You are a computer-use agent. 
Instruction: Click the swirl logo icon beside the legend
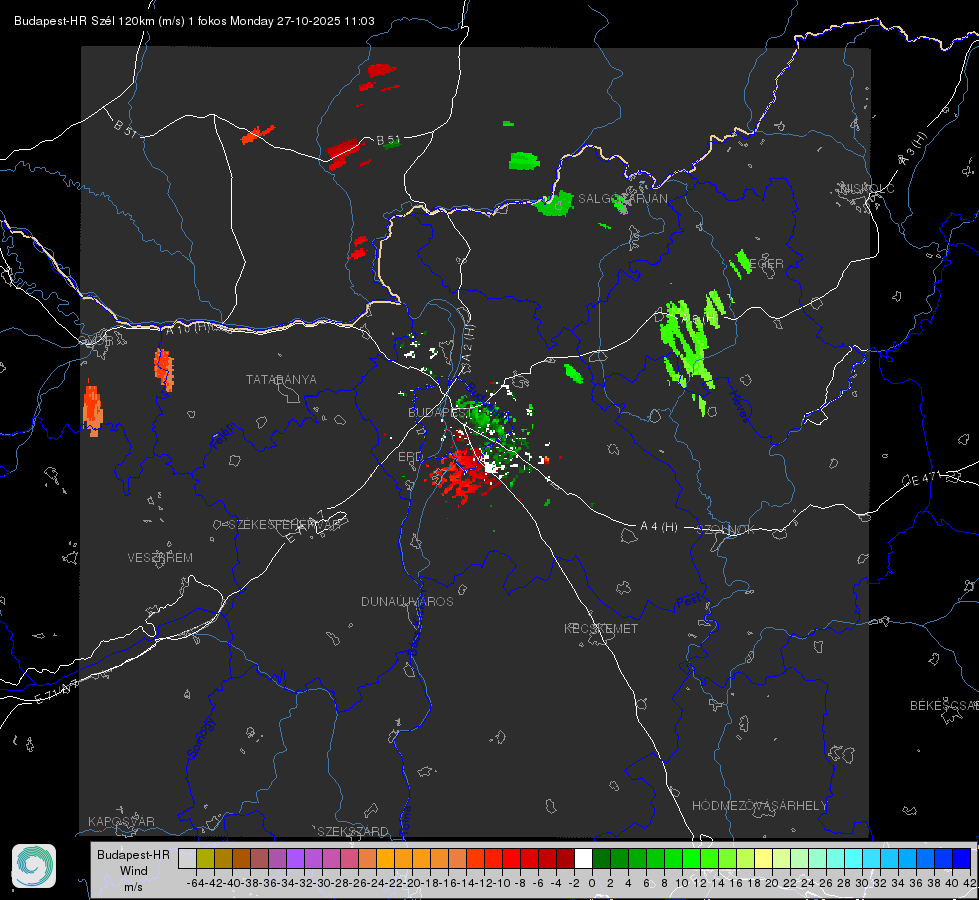(34, 866)
